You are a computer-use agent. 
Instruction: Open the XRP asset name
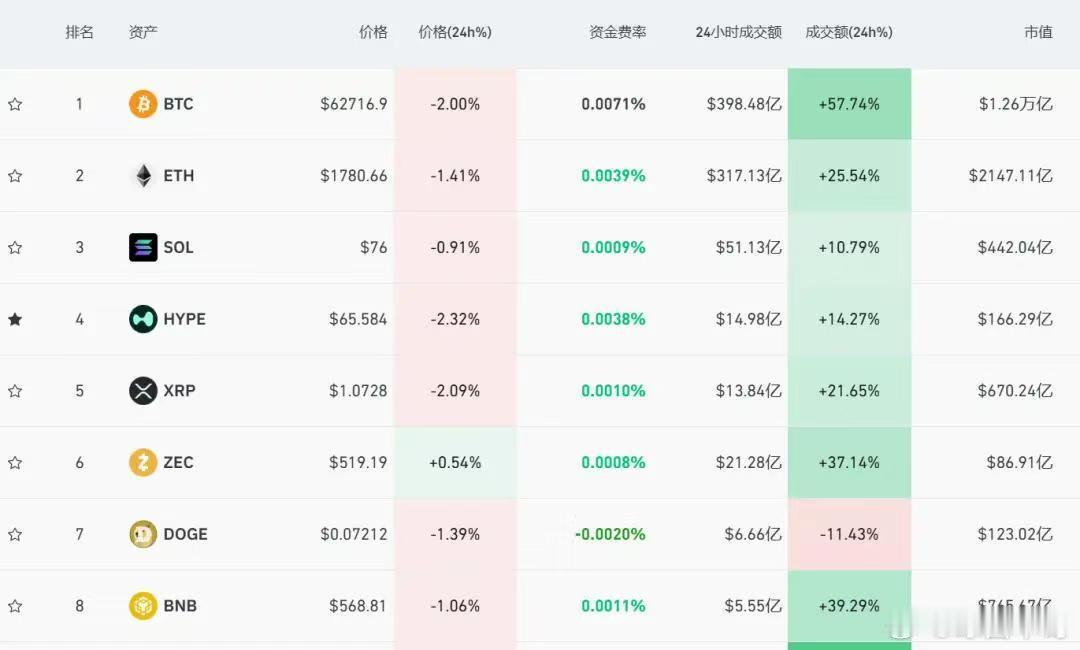click(180, 390)
